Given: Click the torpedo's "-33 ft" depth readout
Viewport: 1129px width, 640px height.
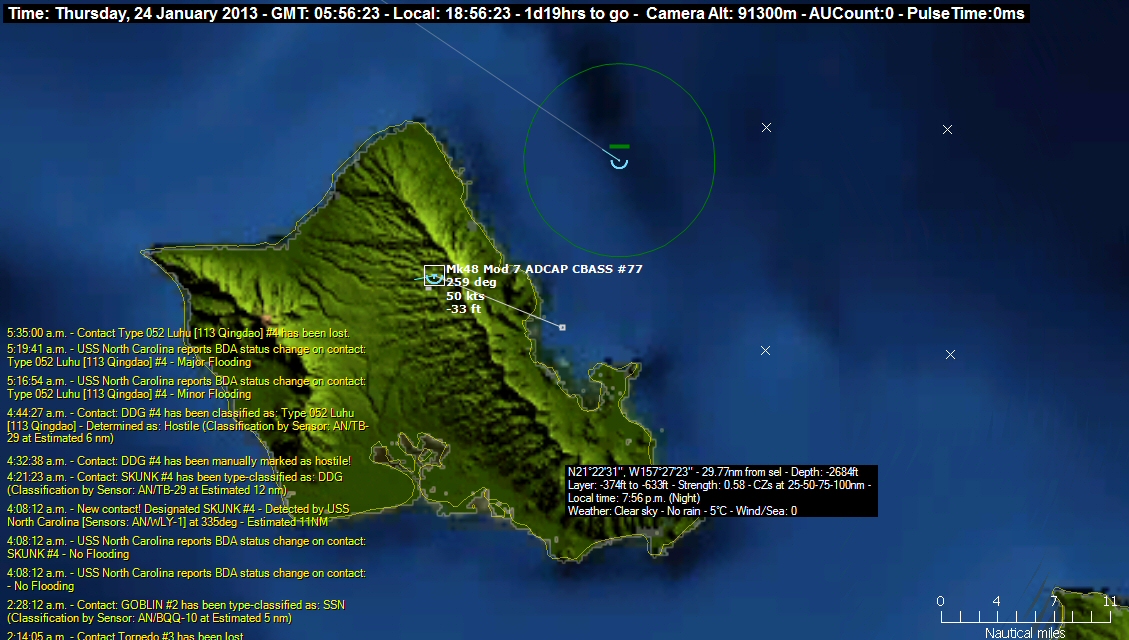Looking at the screenshot, I should (464, 309).
